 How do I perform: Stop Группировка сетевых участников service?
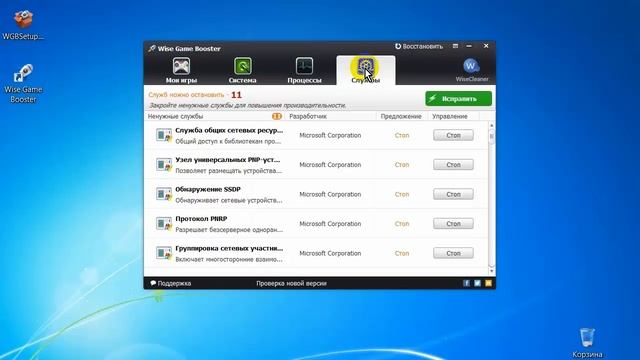[x=453, y=253]
